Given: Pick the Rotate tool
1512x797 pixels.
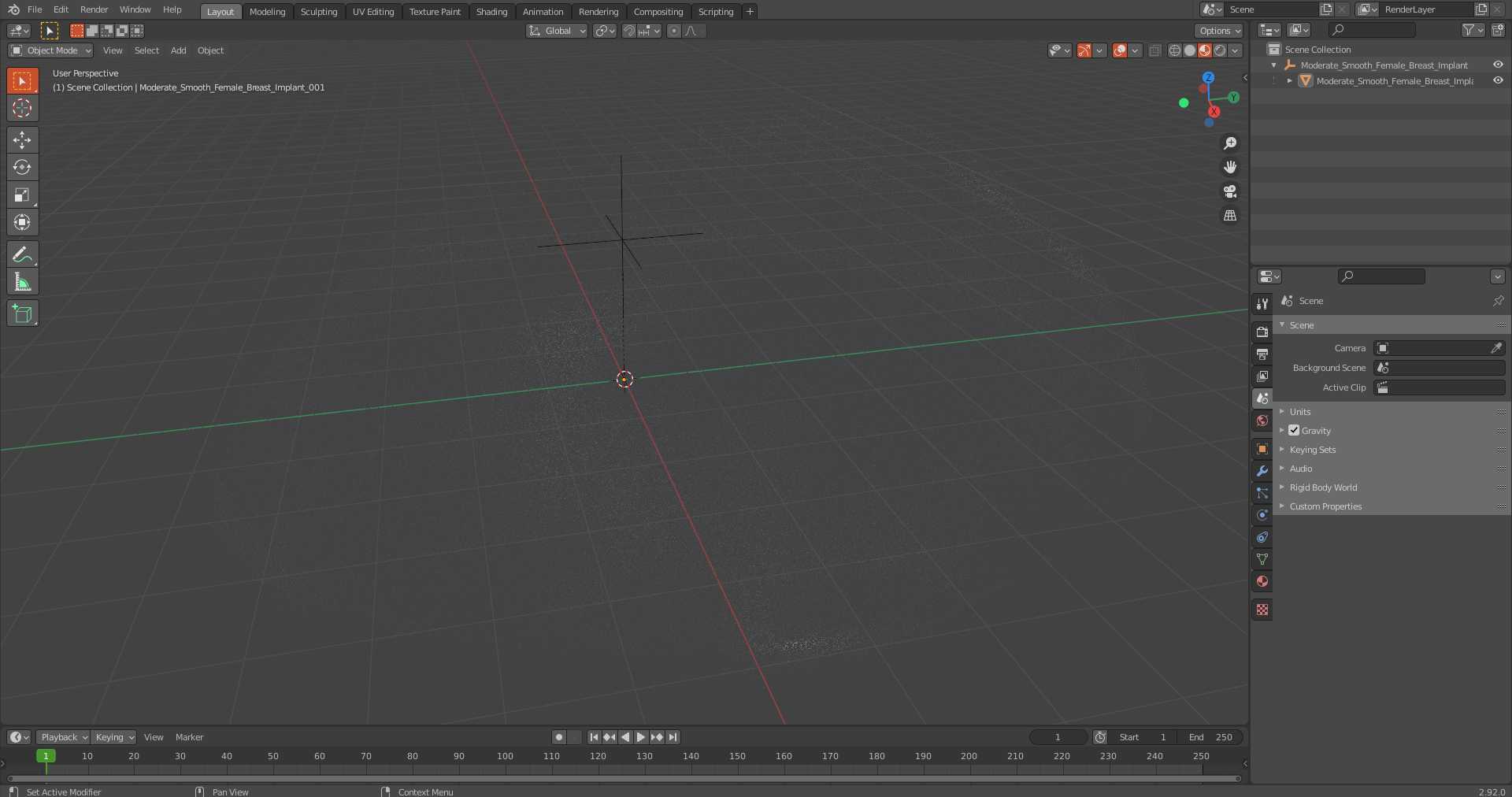Looking at the screenshot, I should [22, 167].
